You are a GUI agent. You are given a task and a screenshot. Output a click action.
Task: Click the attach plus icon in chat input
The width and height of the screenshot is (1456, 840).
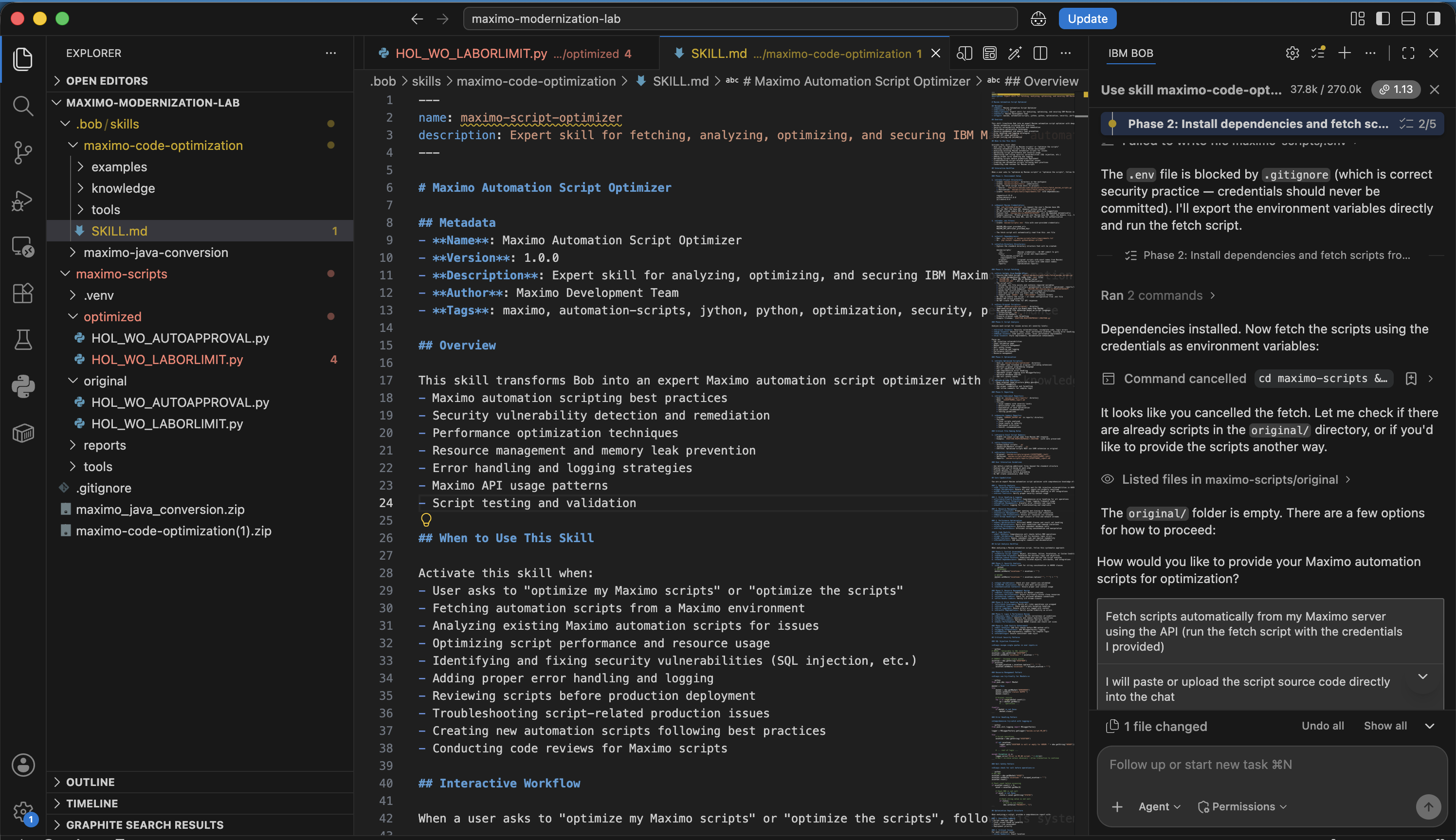(1117, 806)
